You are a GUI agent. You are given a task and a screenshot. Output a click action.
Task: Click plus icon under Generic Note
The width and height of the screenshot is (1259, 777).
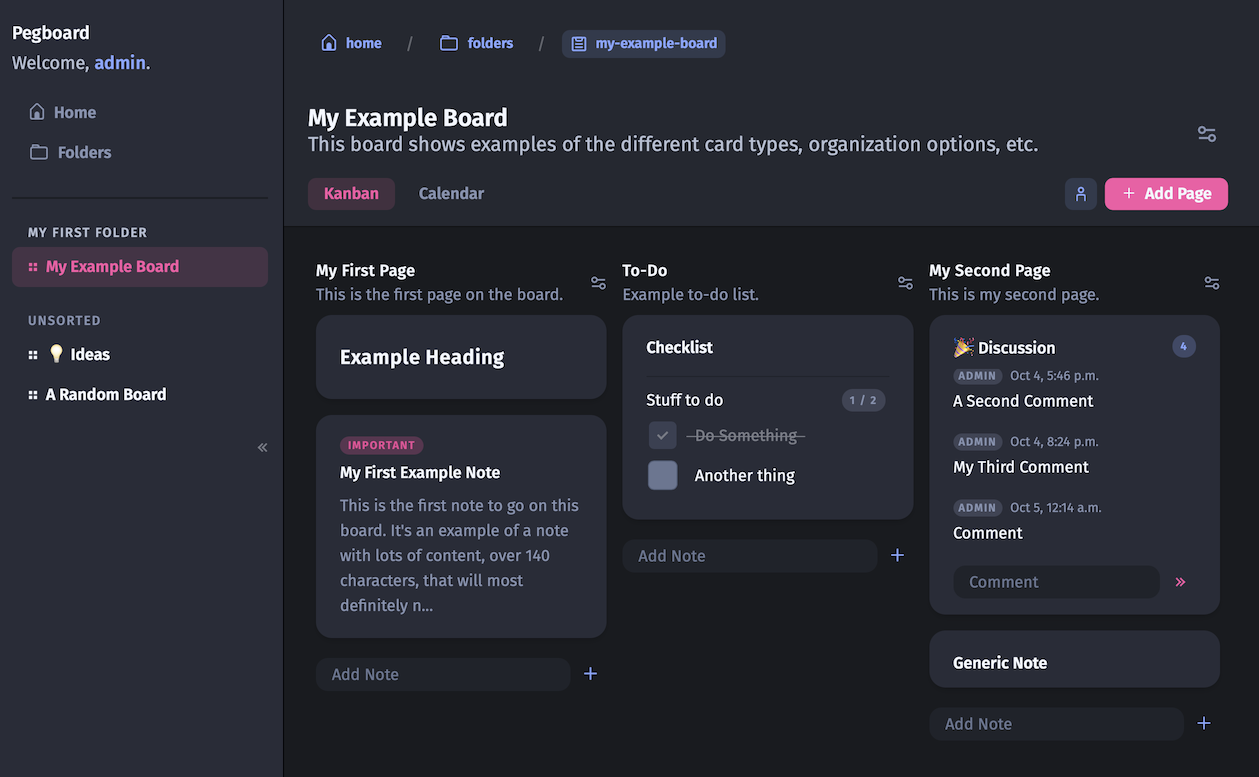[1204, 723]
